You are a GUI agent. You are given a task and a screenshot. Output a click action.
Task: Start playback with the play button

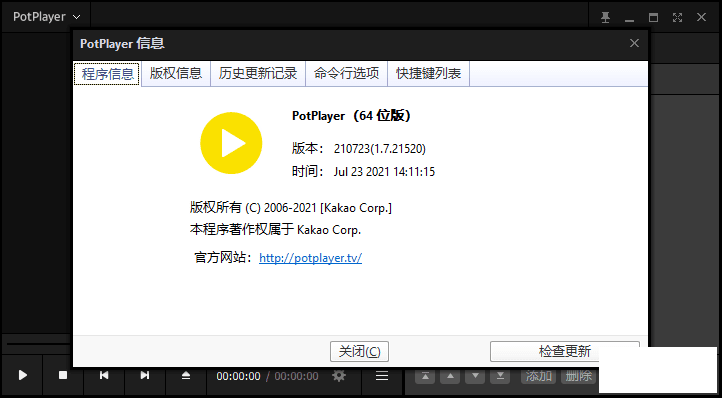23,375
